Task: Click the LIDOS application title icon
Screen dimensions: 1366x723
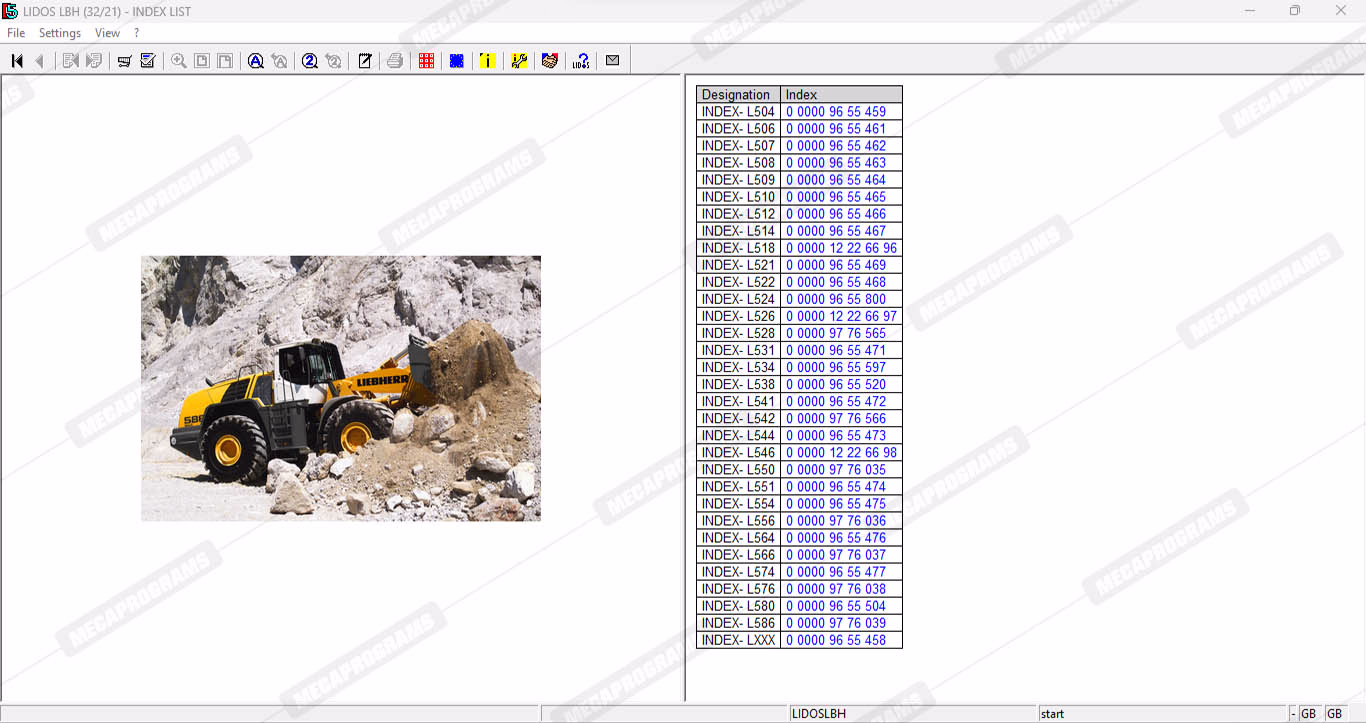Action: [x=10, y=11]
